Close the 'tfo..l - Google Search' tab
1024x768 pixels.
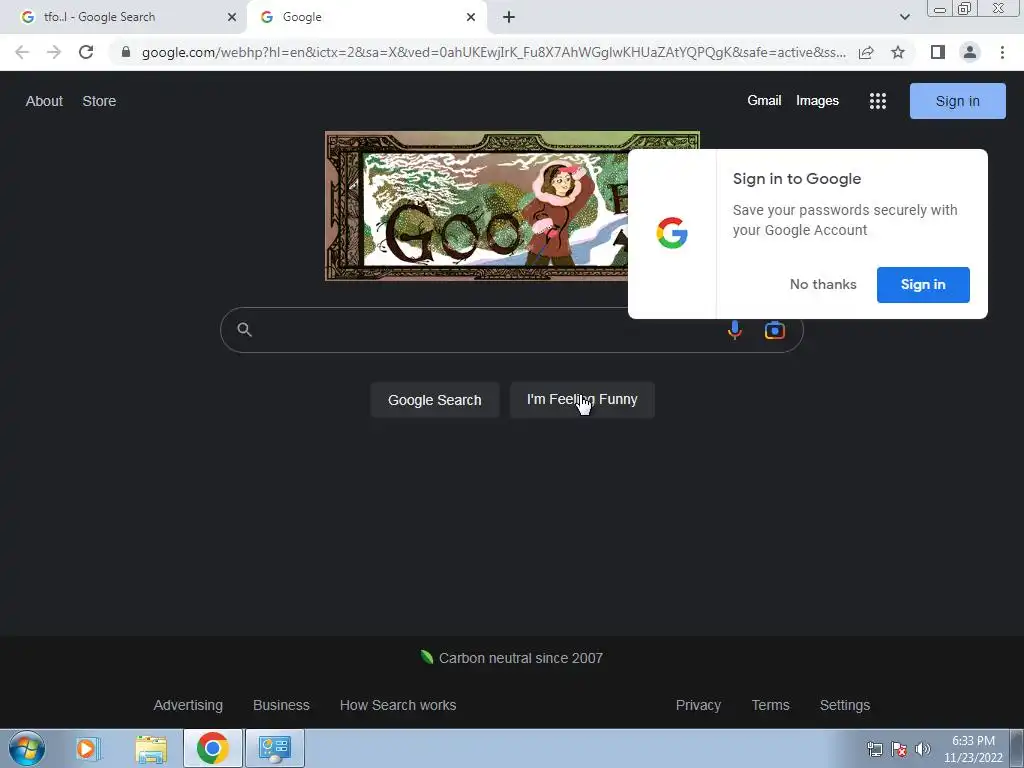[x=232, y=17]
